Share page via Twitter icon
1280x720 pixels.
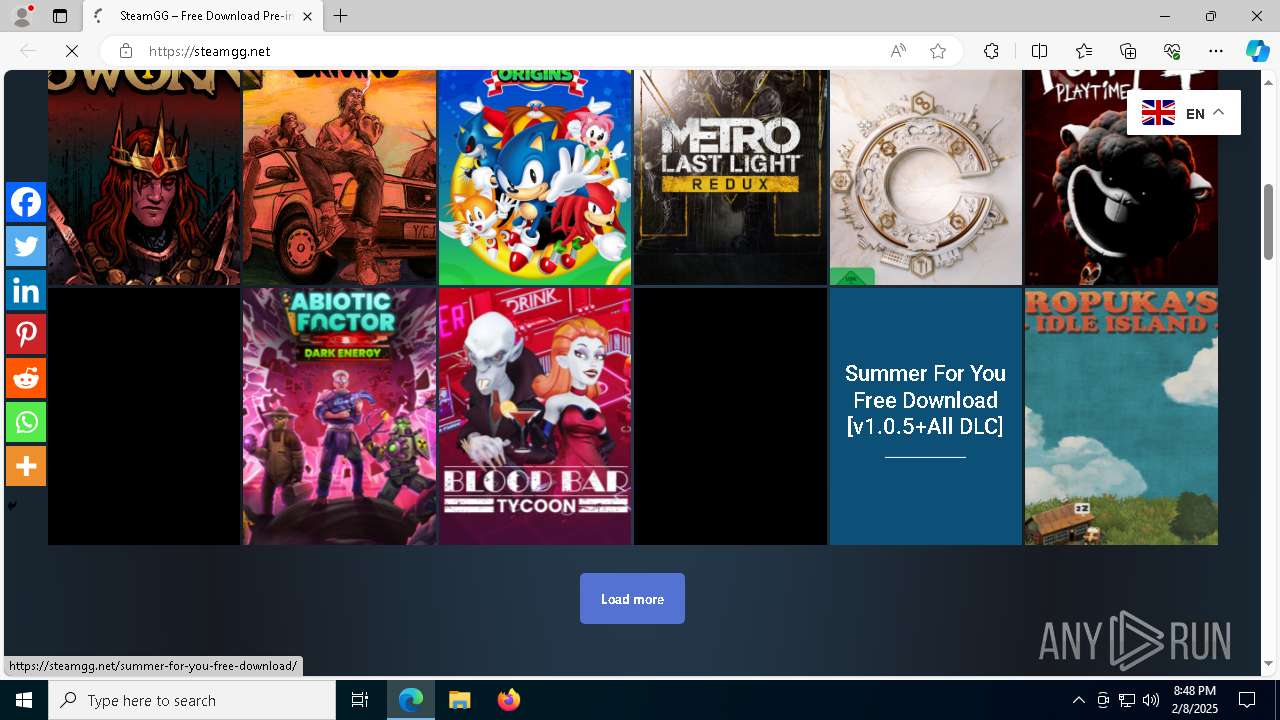pos(26,246)
